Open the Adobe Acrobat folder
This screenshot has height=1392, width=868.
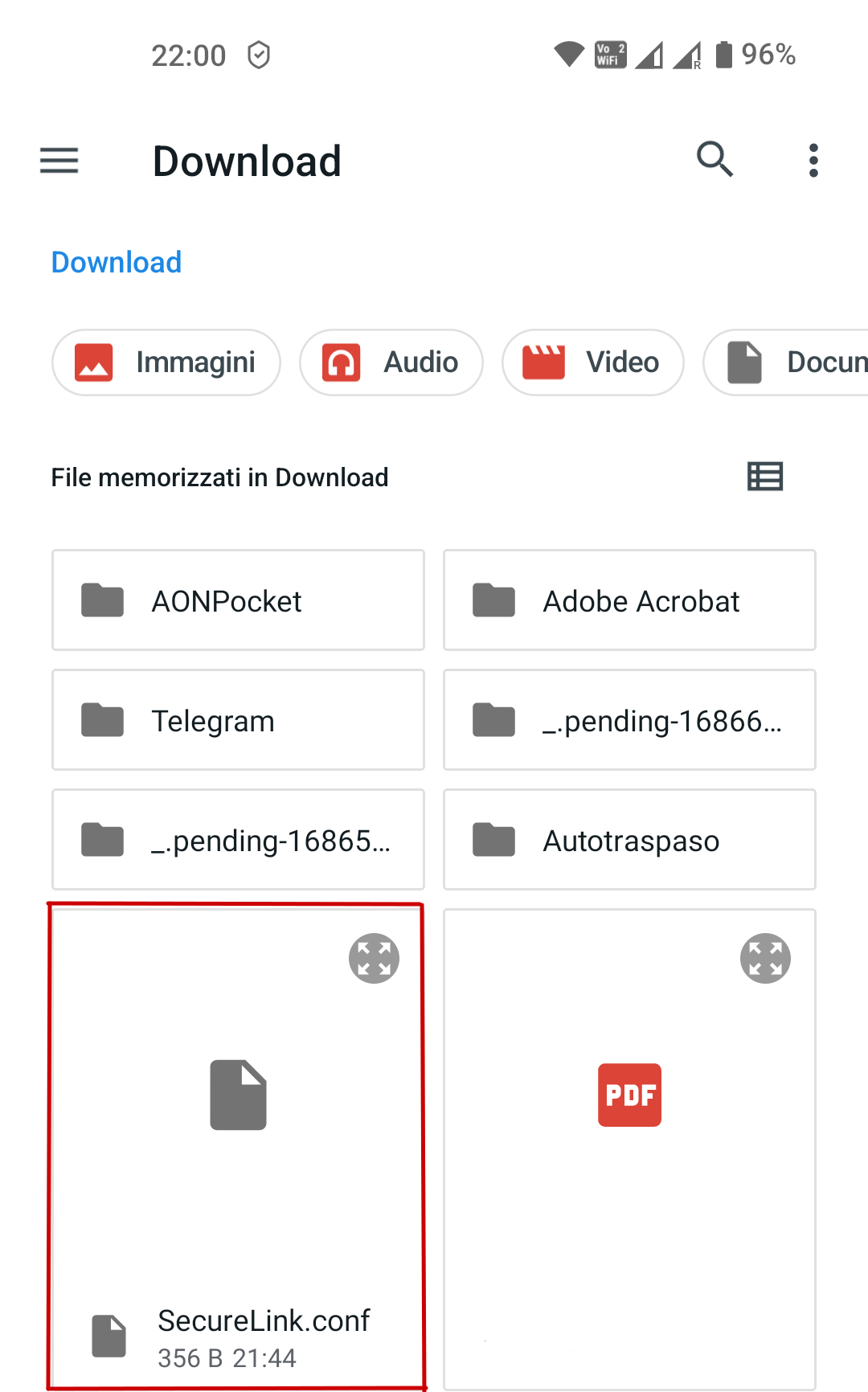(x=629, y=600)
